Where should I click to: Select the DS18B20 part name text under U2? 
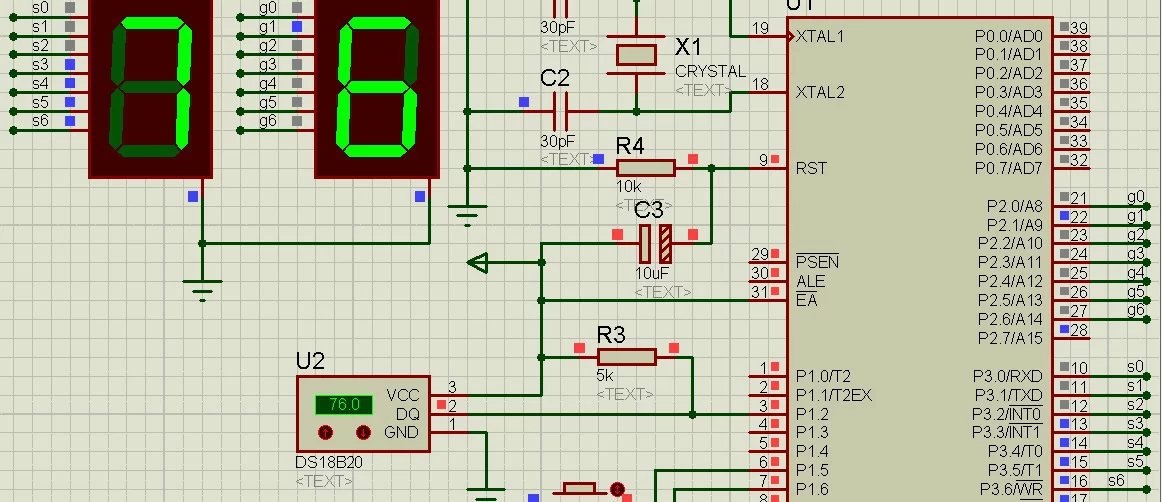(x=331, y=464)
